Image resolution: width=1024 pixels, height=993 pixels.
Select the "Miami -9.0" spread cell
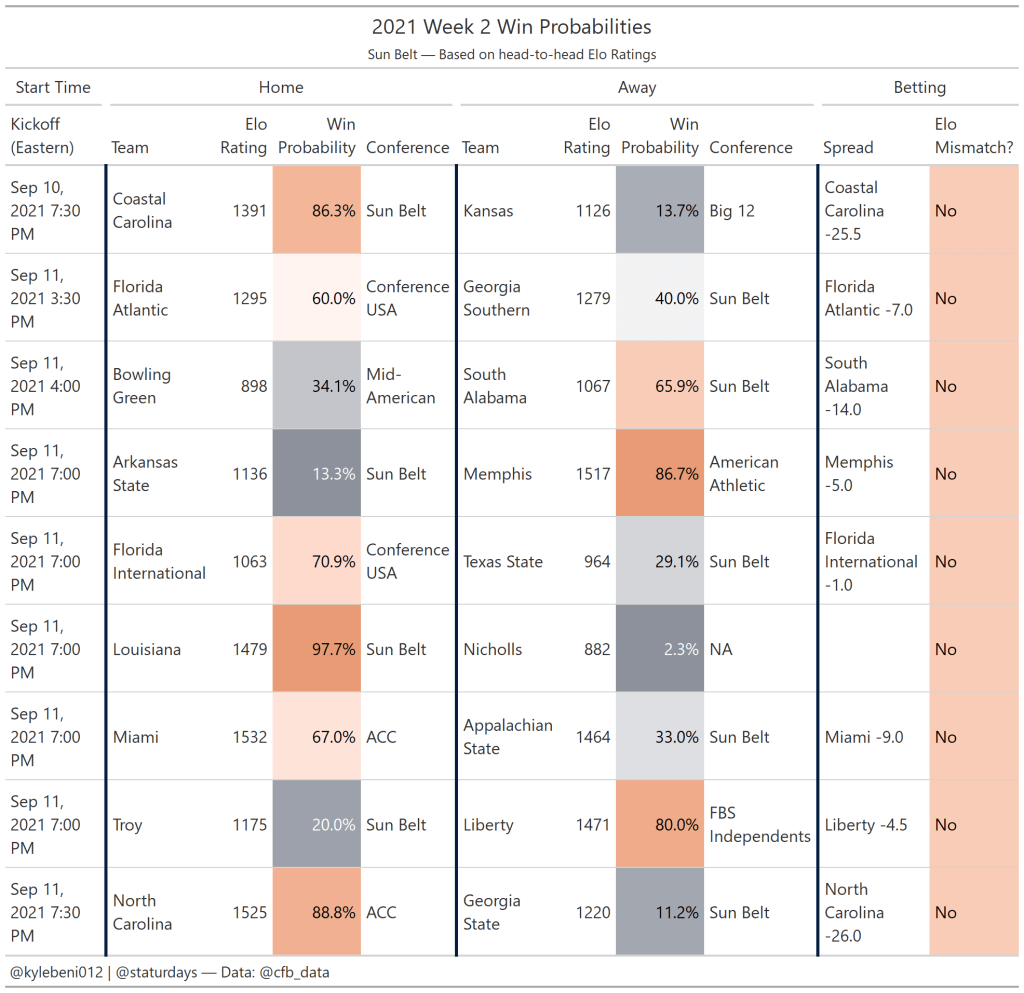864,737
